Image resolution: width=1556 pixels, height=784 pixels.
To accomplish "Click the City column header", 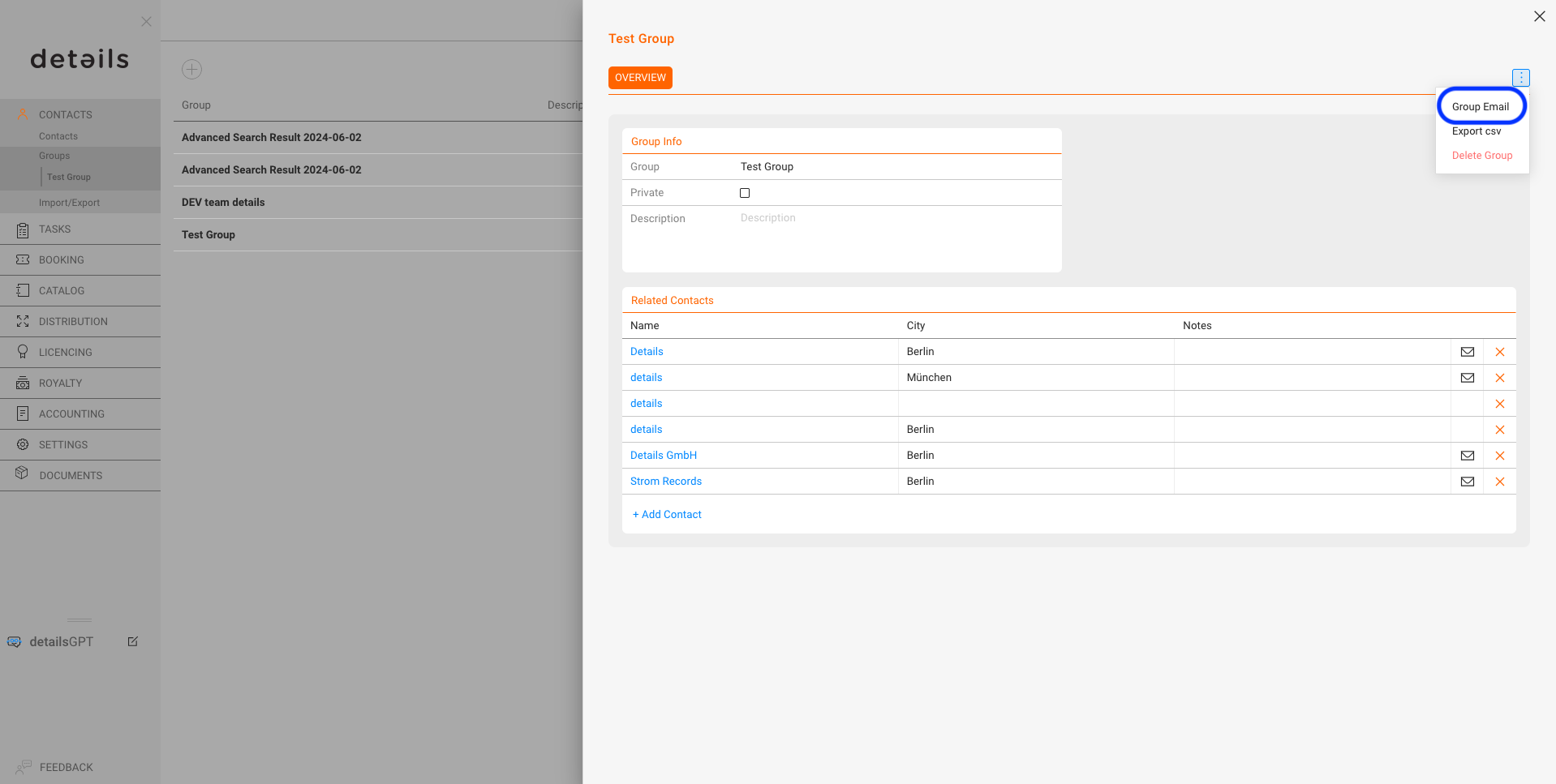I will (916, 325).
